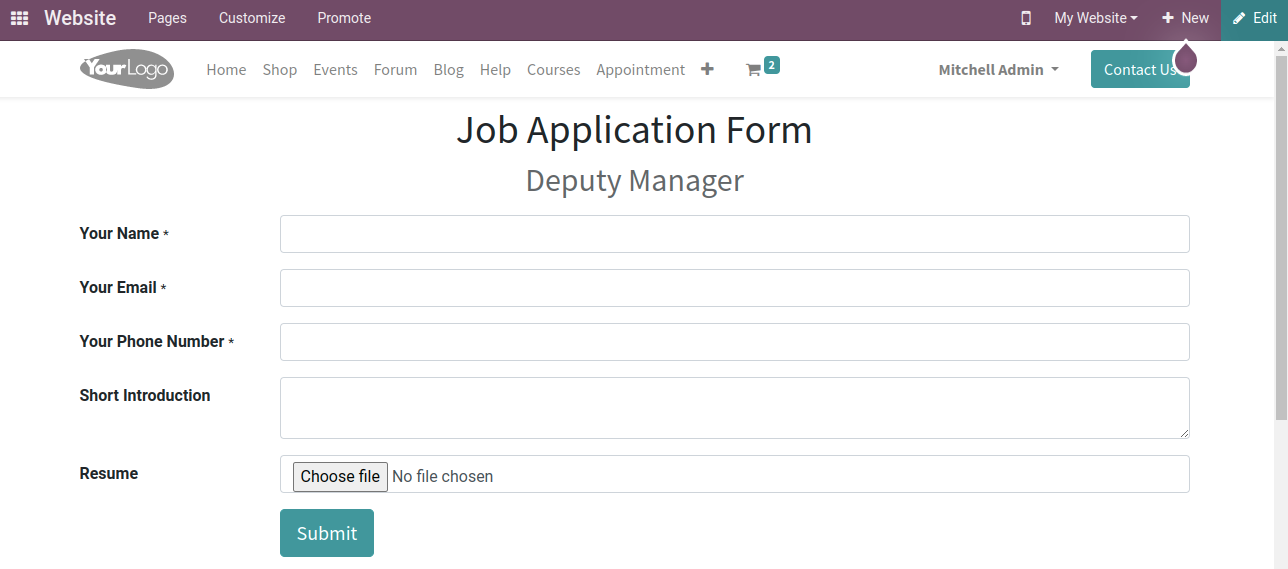Click the purple droplet tour pointer
The height and width of the screenshot is (569, 1288).
pos(1185,58)
